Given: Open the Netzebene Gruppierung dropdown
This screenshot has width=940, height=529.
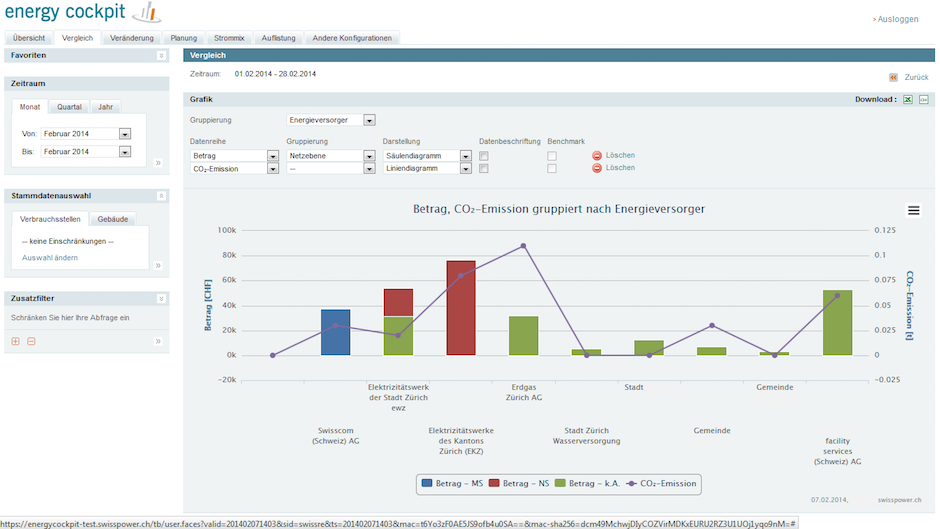Looking at the screenshot, I should pyautogui.click(x=369, y=156).
